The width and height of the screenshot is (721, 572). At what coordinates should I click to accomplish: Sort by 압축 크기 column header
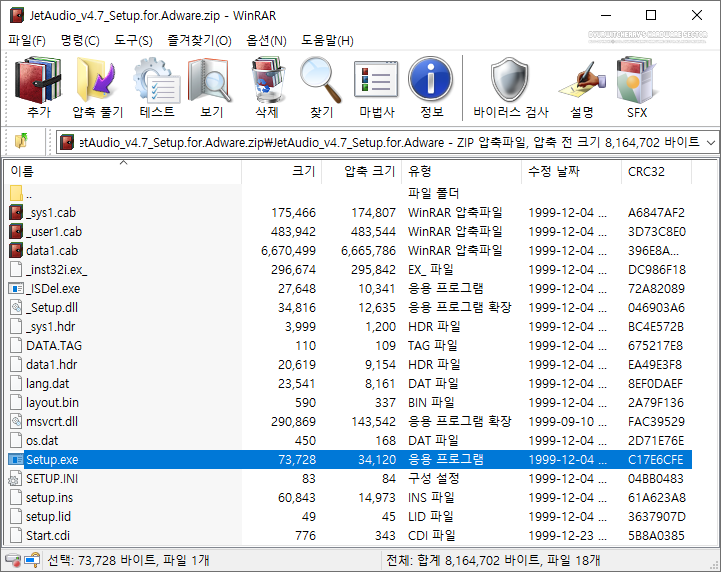click(x=361, y=172)
